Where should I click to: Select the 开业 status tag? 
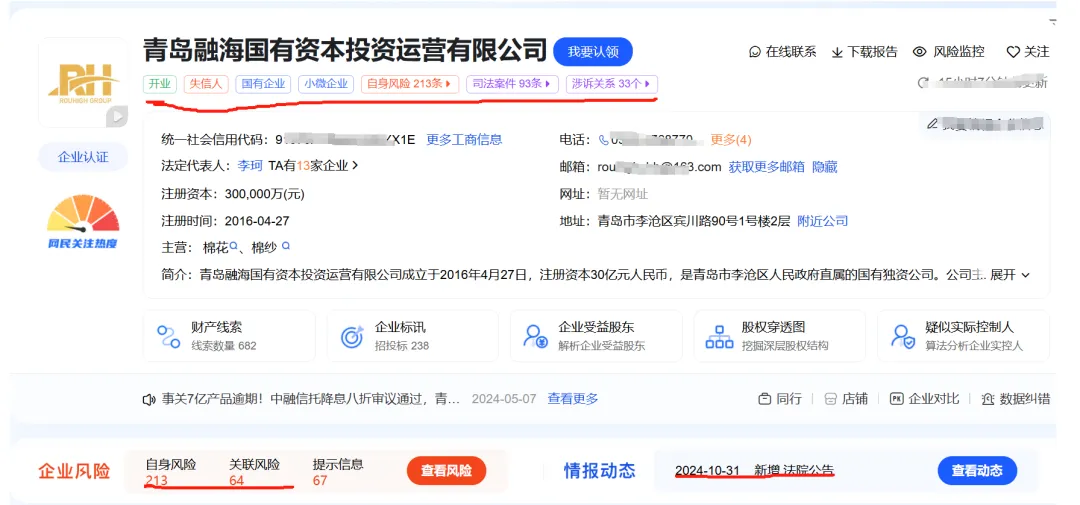pos(160,84)
